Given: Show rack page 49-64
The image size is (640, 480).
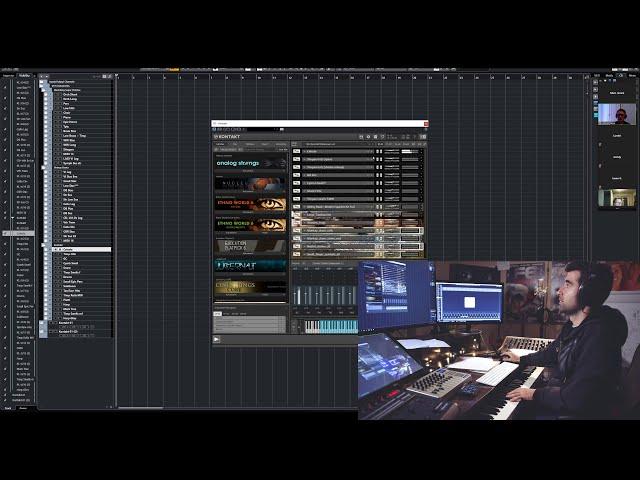Looking at the screenshot, I should tap(407, 144).
